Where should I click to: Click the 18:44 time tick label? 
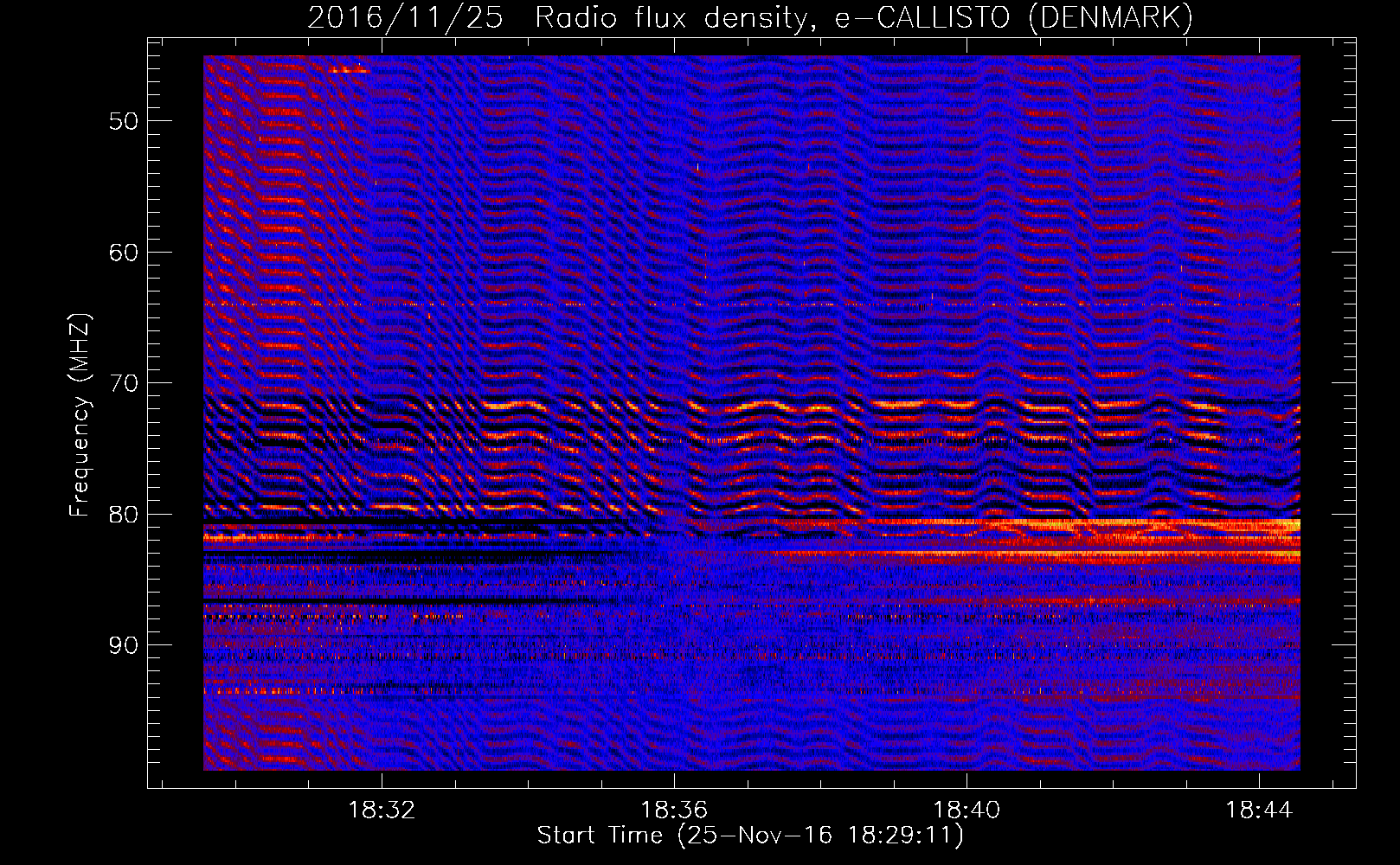1259,810
